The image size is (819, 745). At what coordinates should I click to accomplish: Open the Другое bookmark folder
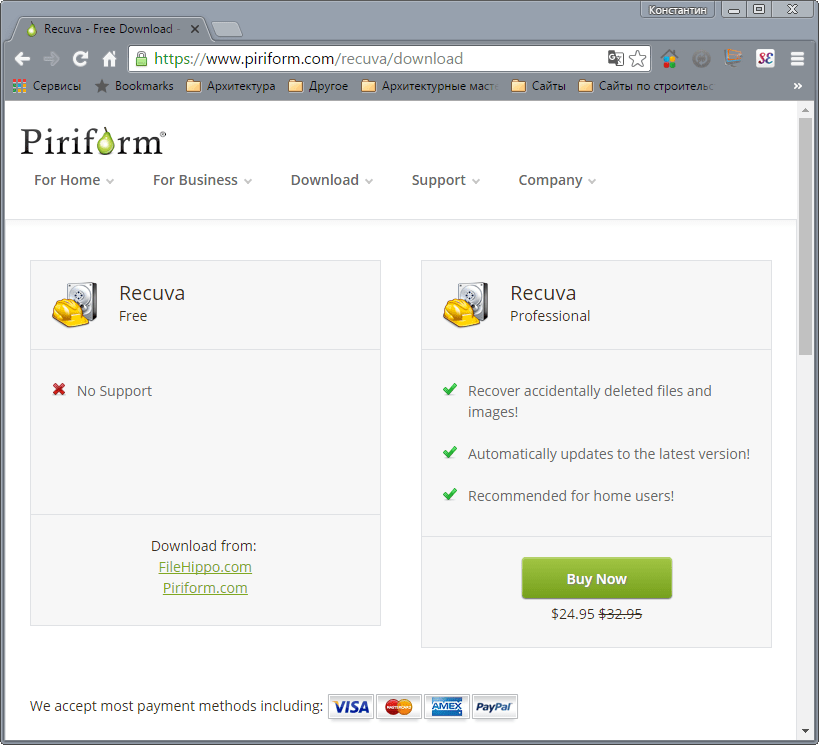[x=318, y=86]
